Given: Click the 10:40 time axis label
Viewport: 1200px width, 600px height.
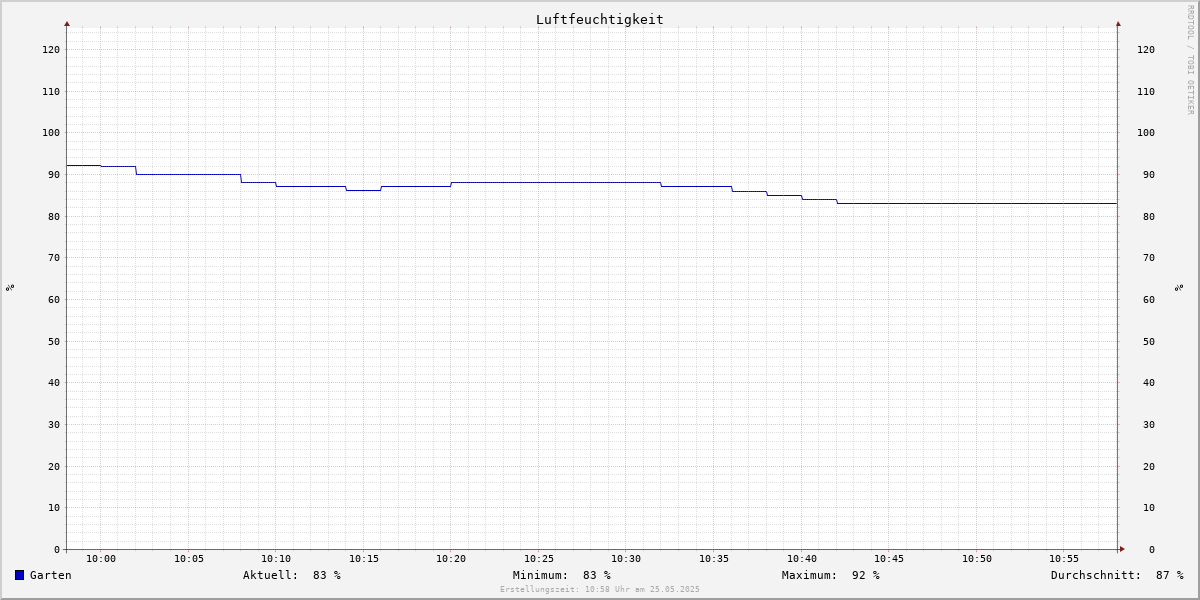Looking at the screenshot, I should click(802, 559).
